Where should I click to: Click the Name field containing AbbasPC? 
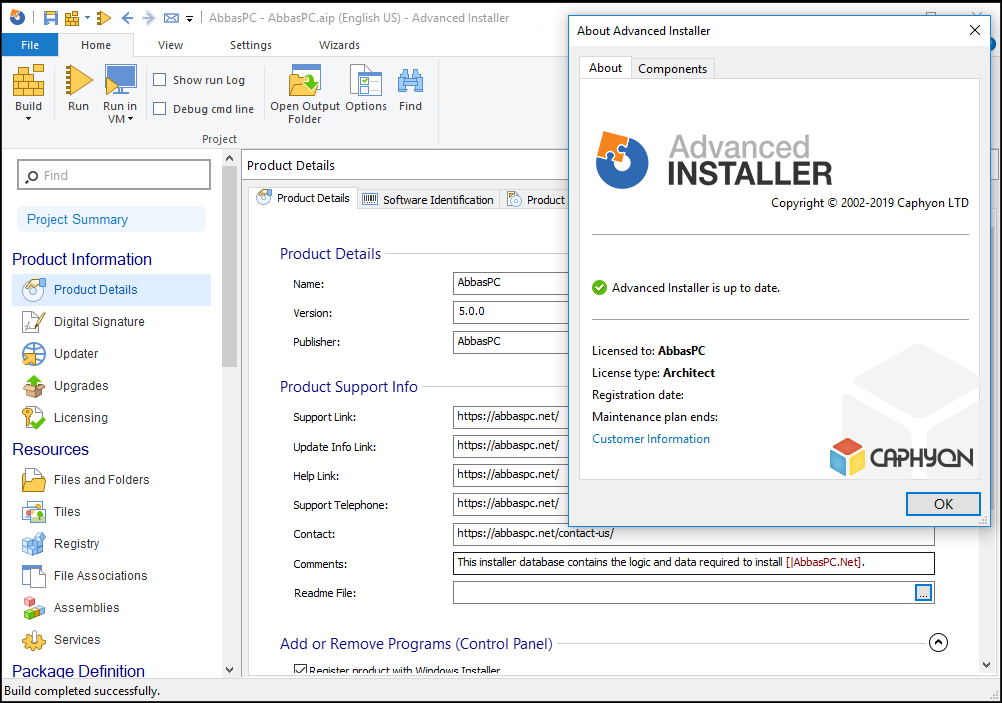pyautogui.click(x=511, y=282)
